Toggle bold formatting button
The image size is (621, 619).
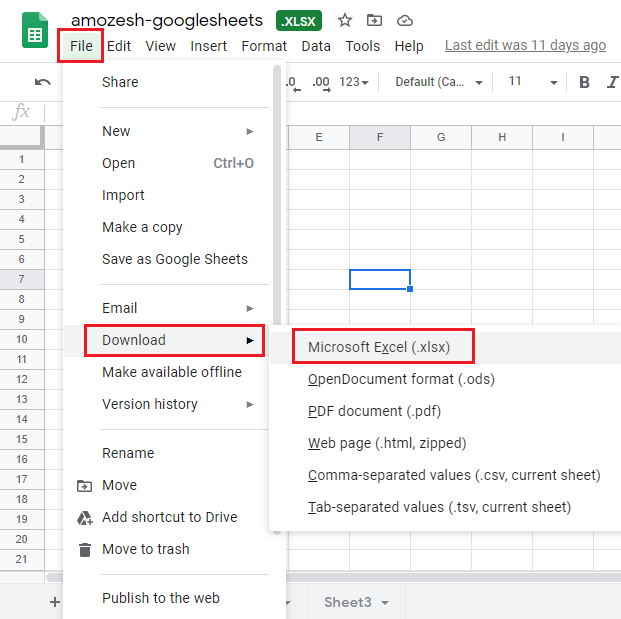585,82
